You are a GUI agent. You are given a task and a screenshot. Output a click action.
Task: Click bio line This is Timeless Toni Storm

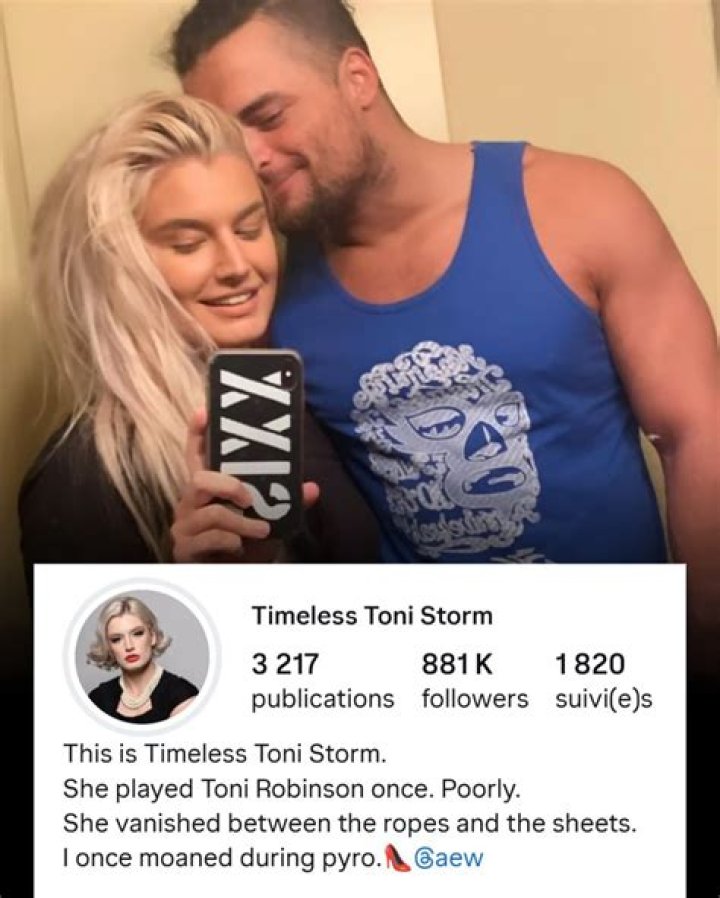pyautogui.click(x=222, y=754)
